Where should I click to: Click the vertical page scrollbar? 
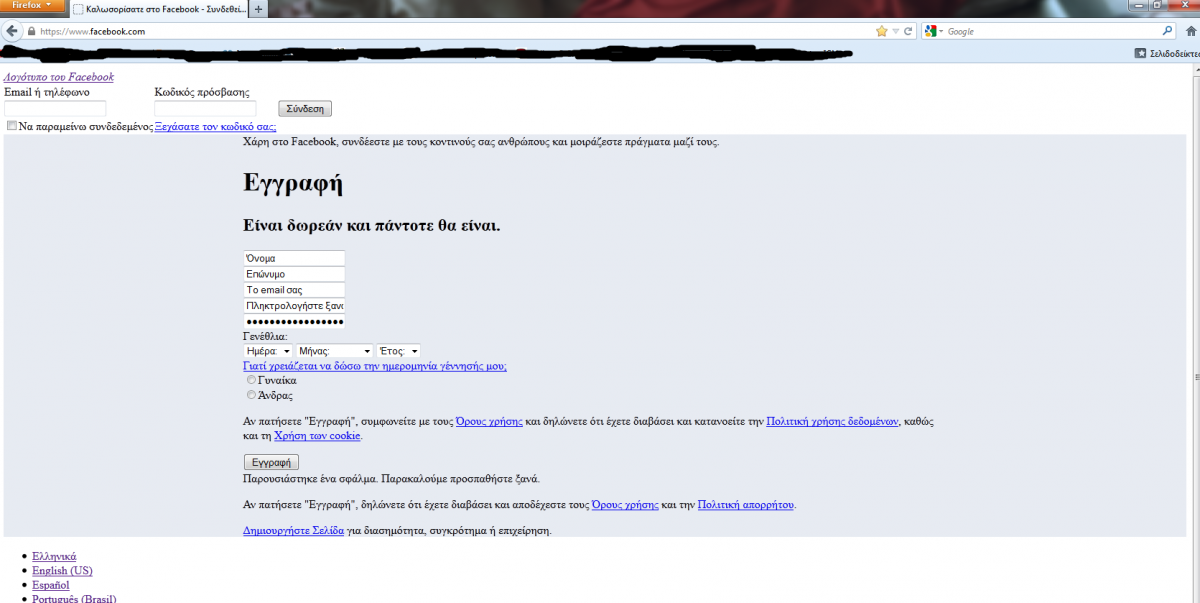1195,335
